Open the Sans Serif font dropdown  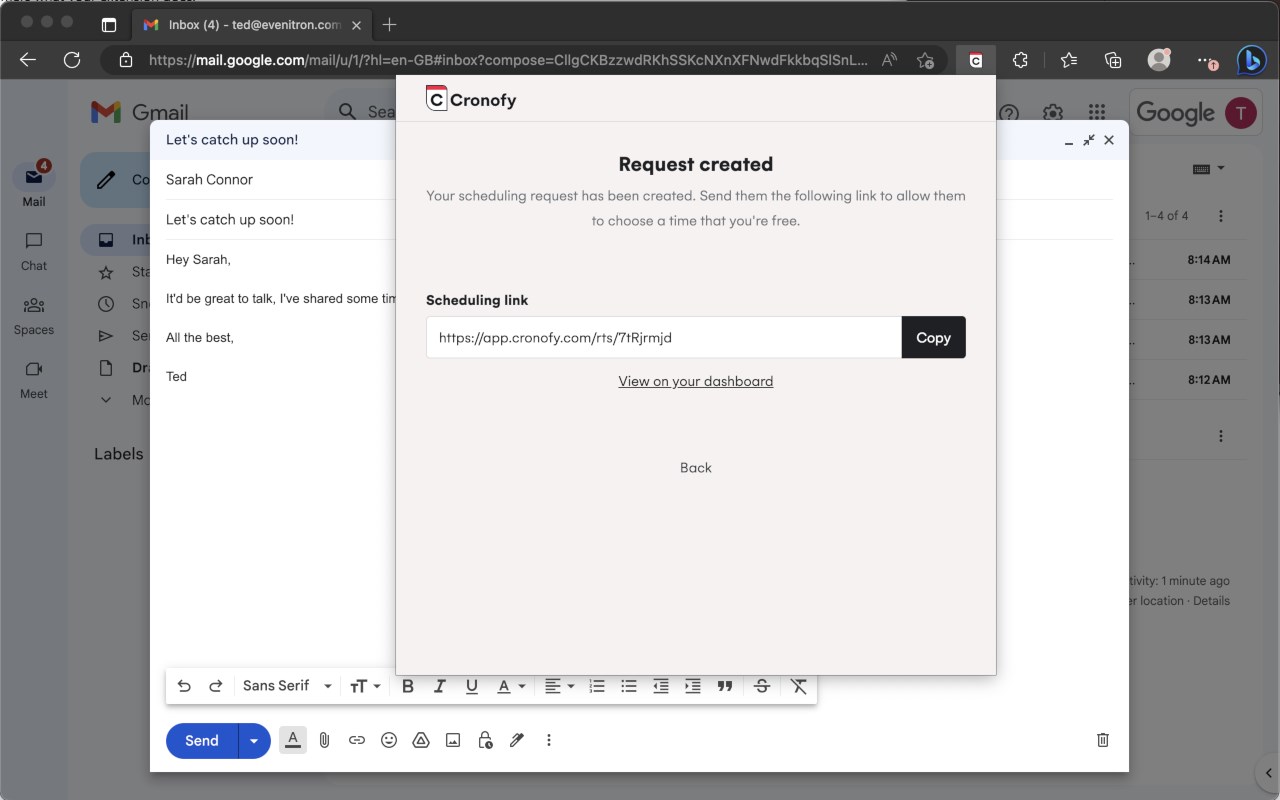coord(287,686)
